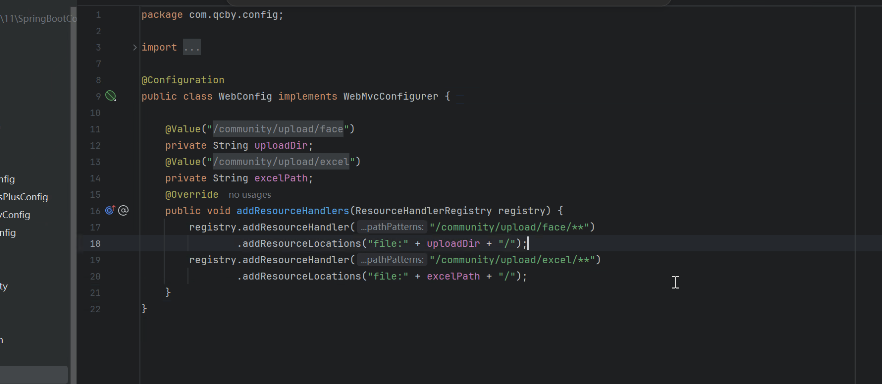
Task: Click the 'no usages' hint after @Override
Action: (x=249, y=195)
